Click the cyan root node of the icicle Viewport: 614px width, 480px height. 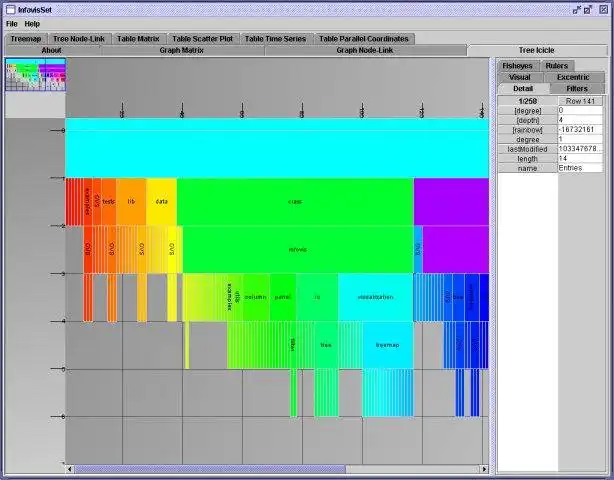[277, 148]
